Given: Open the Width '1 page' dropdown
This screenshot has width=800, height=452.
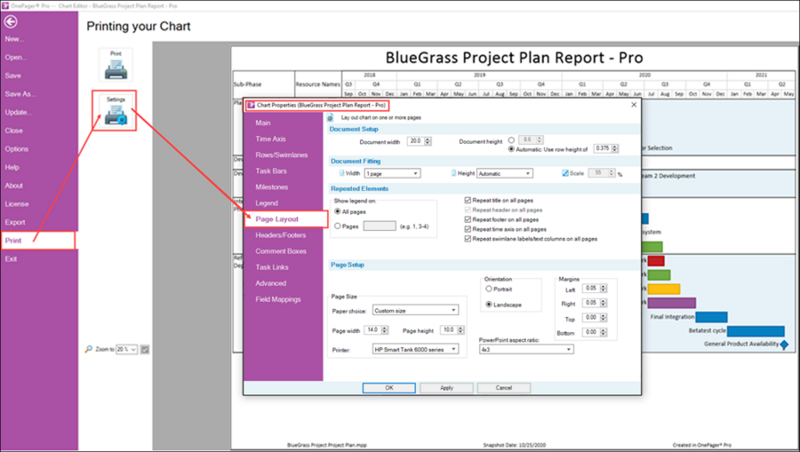Looking at the screenshot, I should (x=392, y=173).
